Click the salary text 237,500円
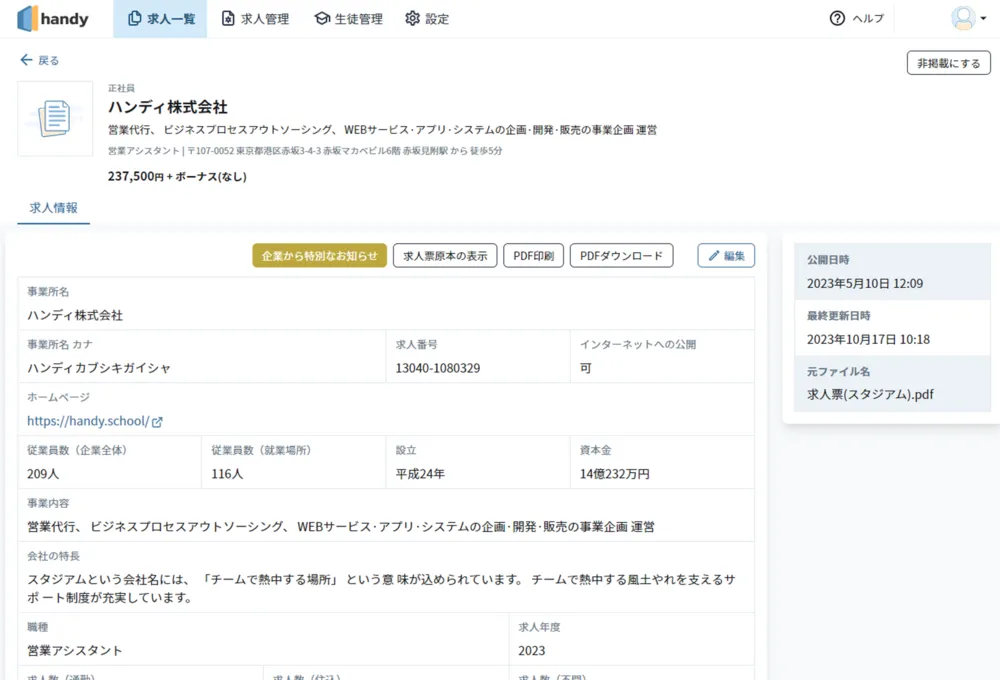 point(136,176)
